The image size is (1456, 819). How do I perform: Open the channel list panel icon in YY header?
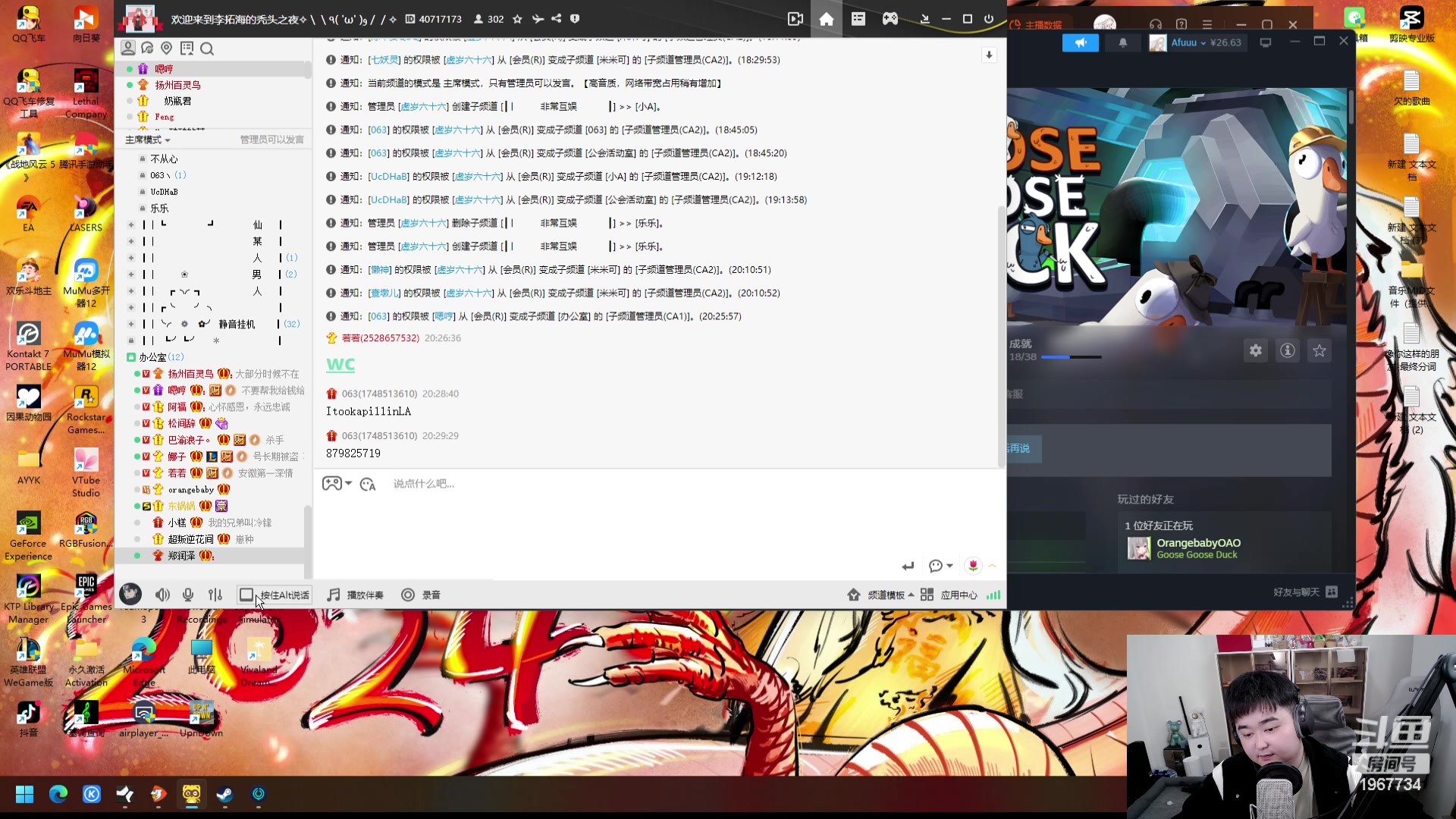(x=858, y=19)
